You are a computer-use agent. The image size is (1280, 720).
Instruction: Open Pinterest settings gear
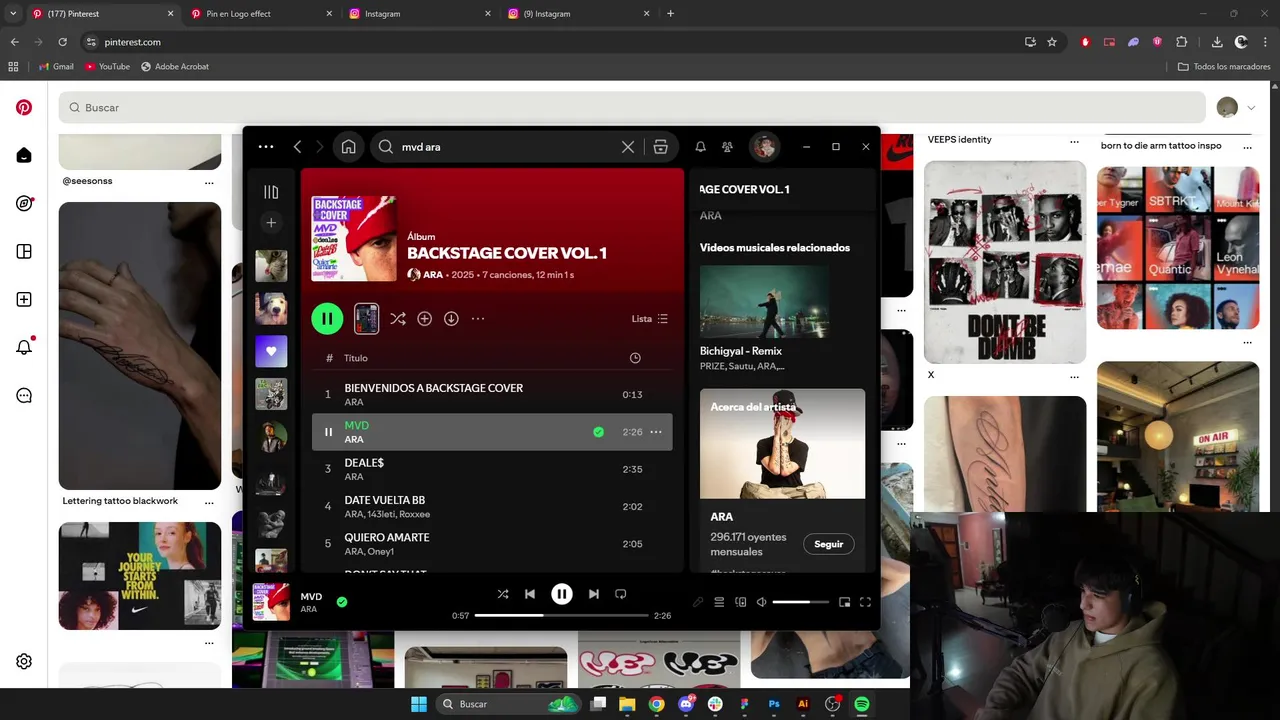(x=24, y=661)
